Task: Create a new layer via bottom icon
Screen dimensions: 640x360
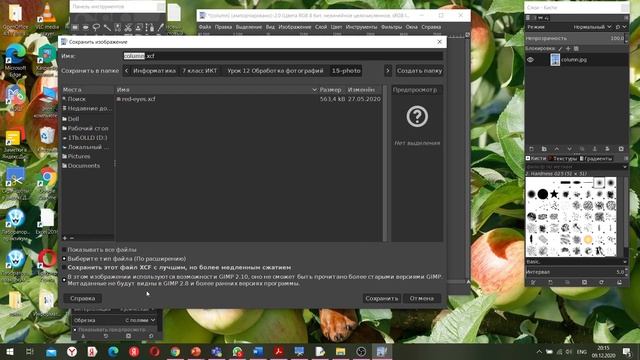Action: coord(531,149)
